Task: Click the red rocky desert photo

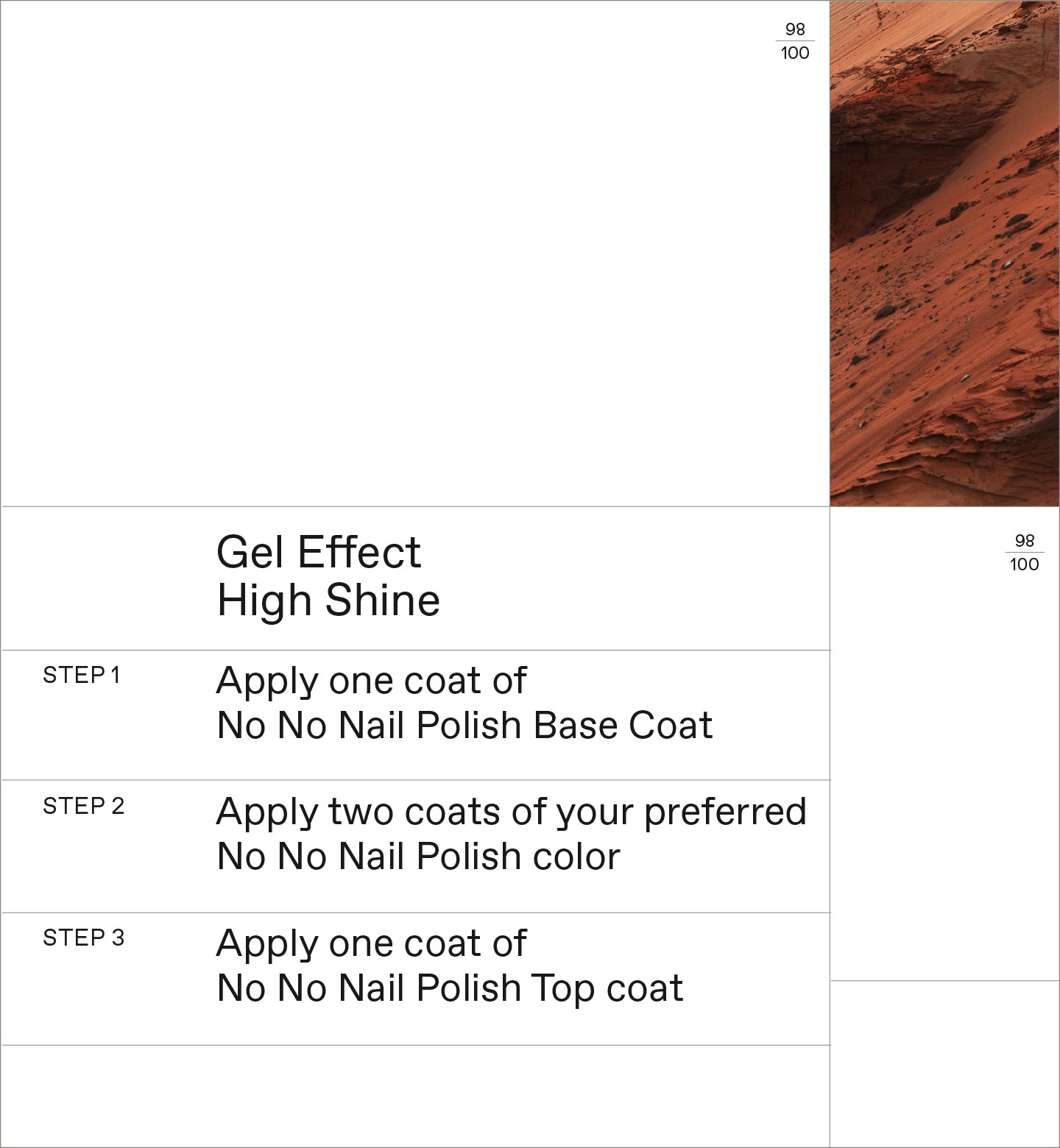Action: (944, 253)
